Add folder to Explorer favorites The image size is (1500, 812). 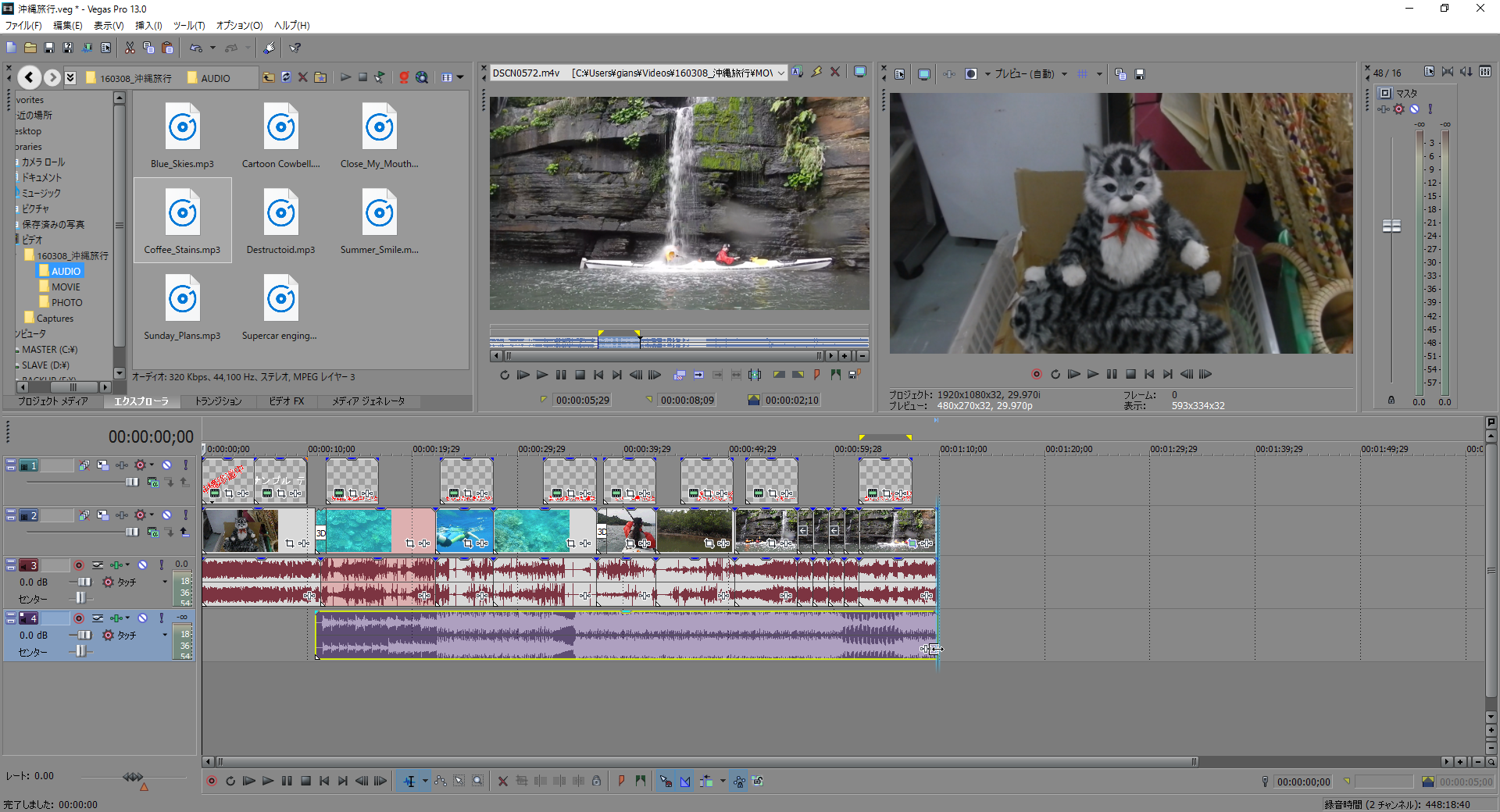click(x=320, y=77)
